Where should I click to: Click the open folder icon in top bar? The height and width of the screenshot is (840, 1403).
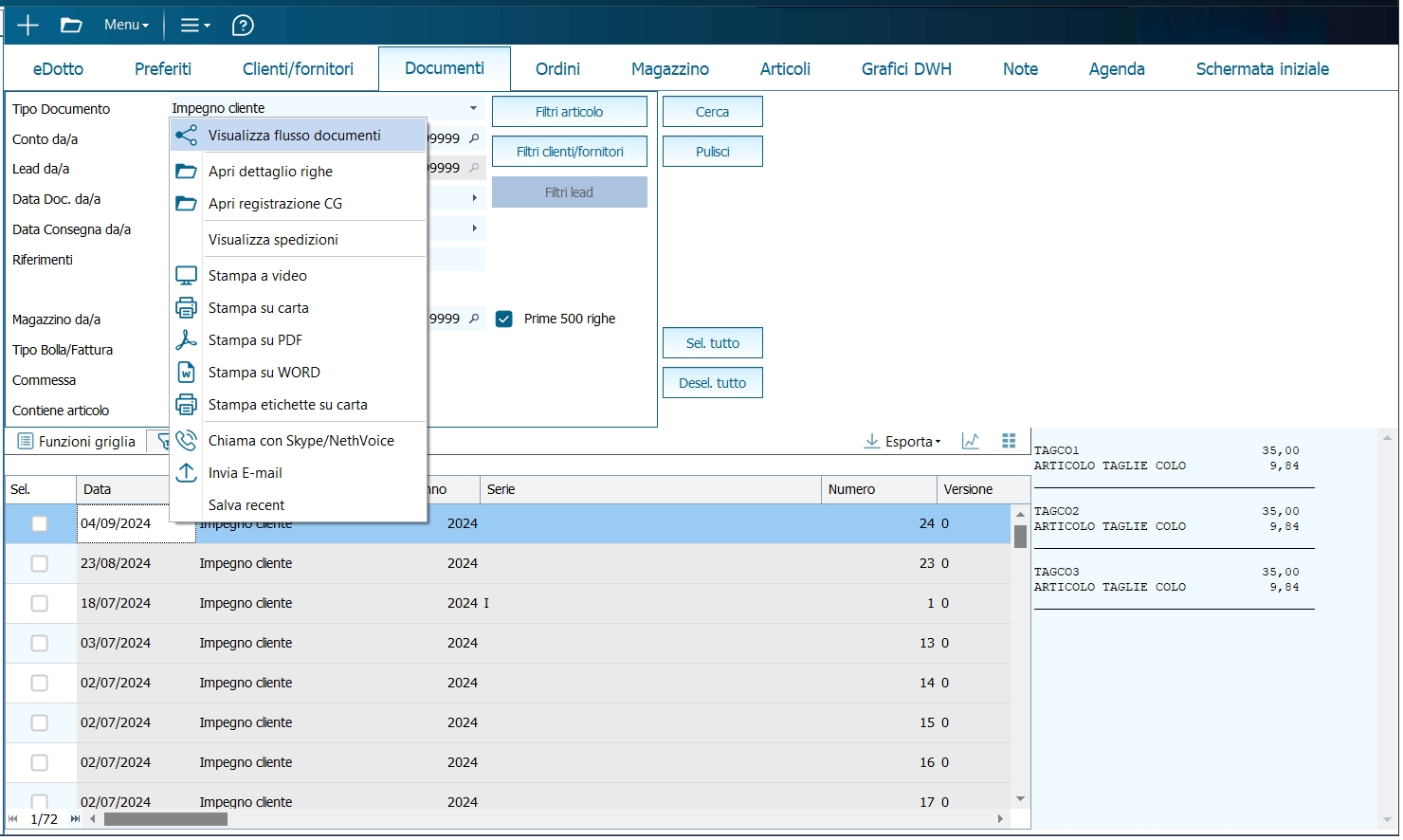pos(71,26)
